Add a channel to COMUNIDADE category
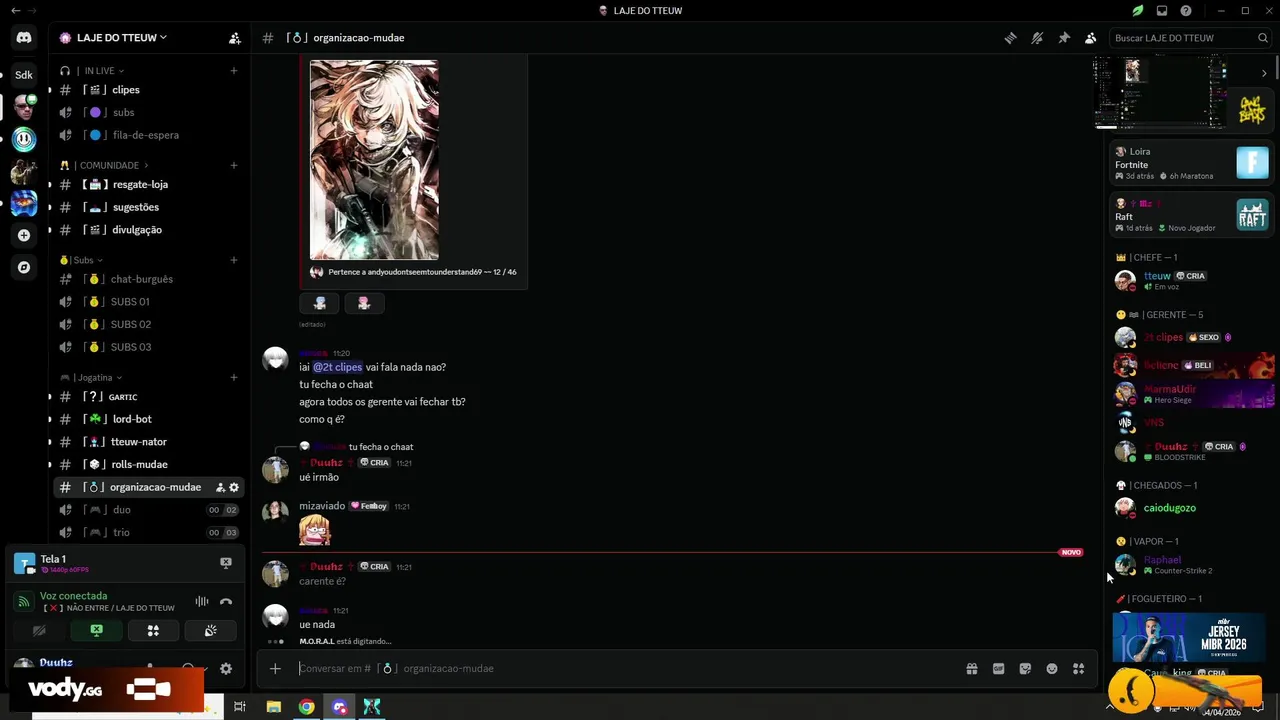 click(234, 165)
